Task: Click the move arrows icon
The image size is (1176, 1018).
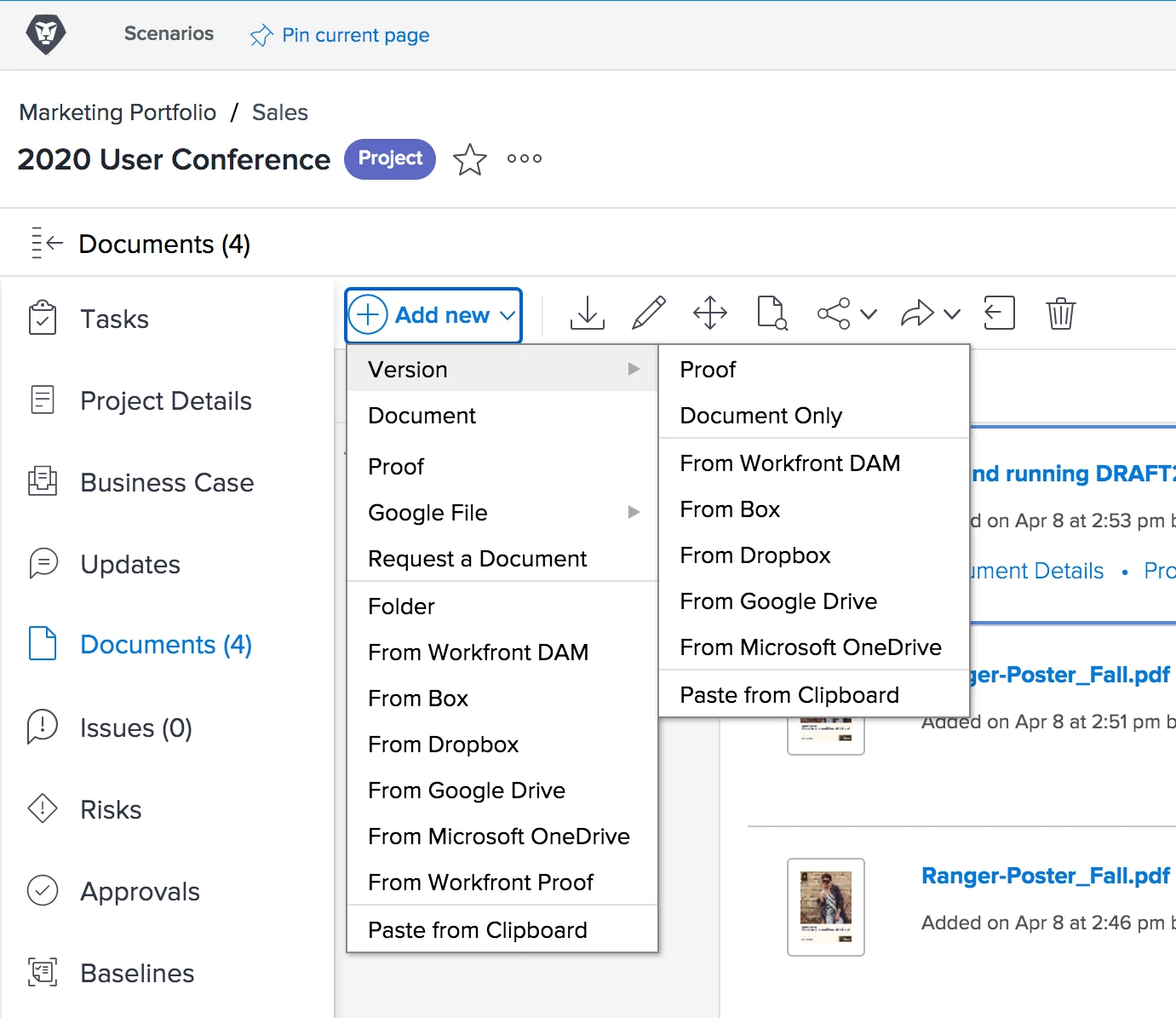Action: pyautogui.click(x=710, y=313)
